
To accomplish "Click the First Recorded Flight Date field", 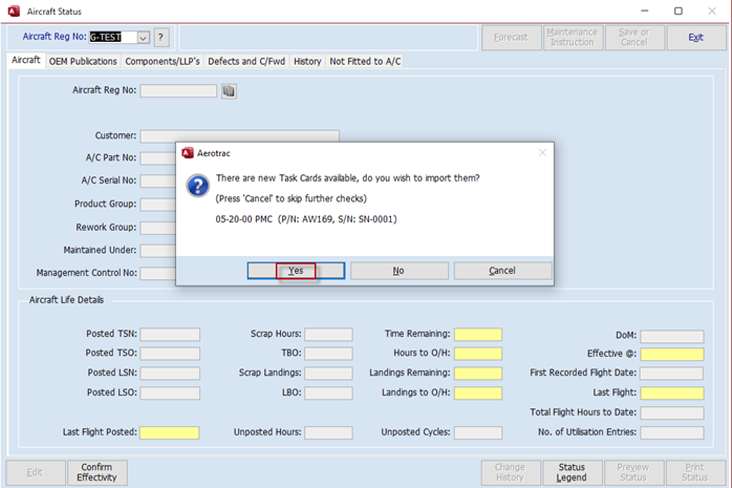I will tap(672, 373).
